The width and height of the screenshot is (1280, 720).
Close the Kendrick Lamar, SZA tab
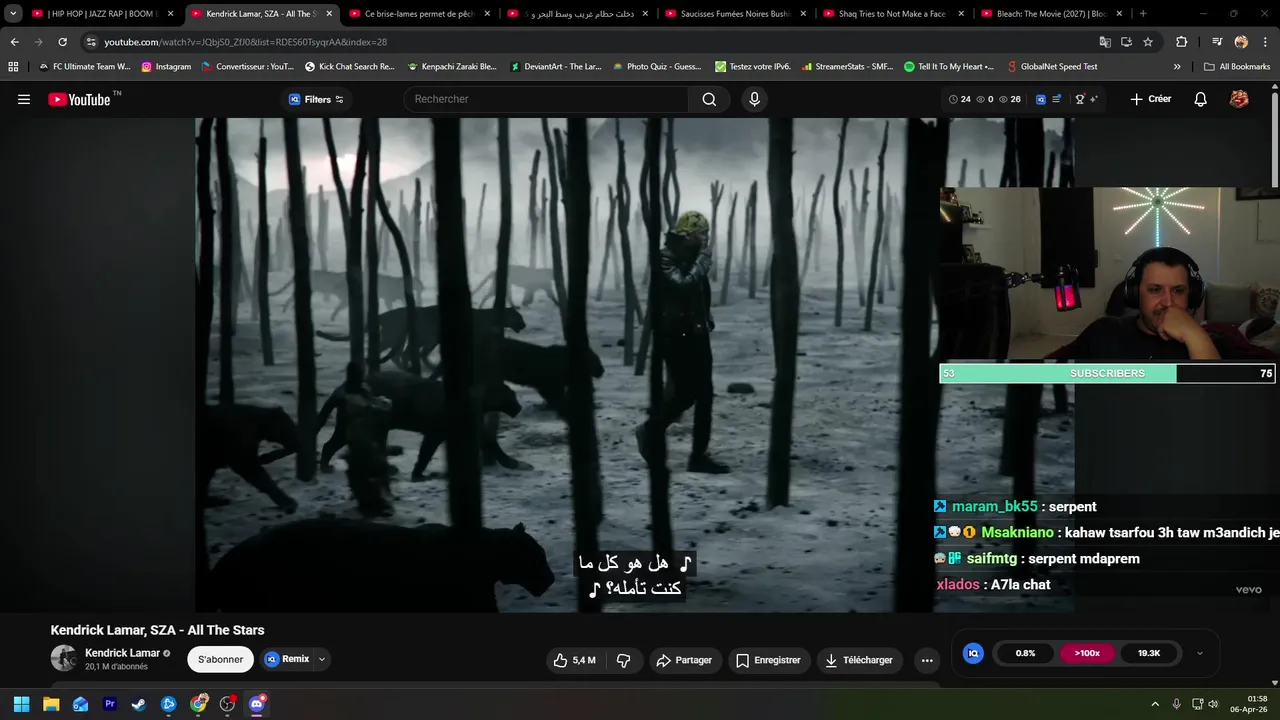[x=329, y=14]
